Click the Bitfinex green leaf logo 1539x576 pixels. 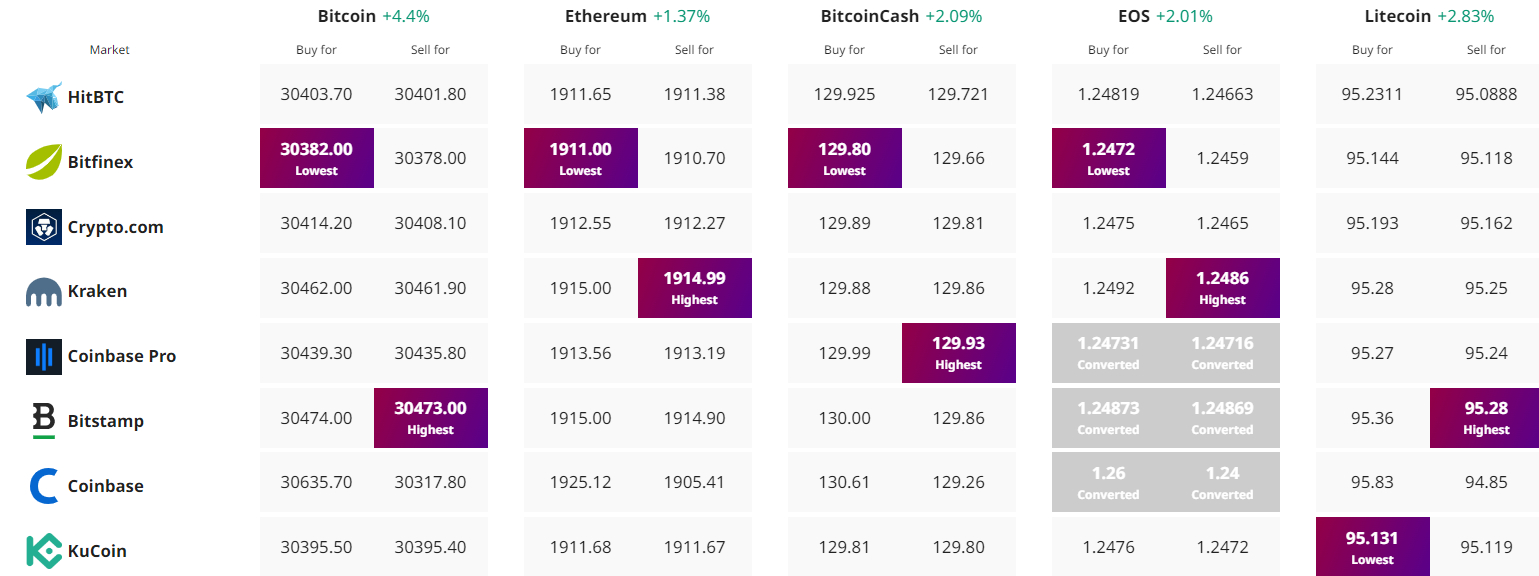pos(44,162)
